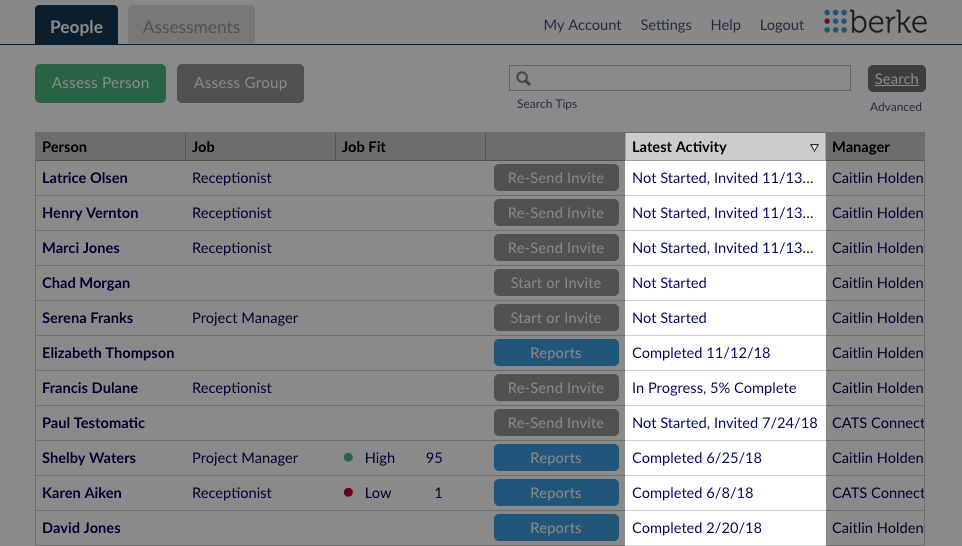
Task: Re-Send Invite for Henry Vernton
Action: [556, 213]
